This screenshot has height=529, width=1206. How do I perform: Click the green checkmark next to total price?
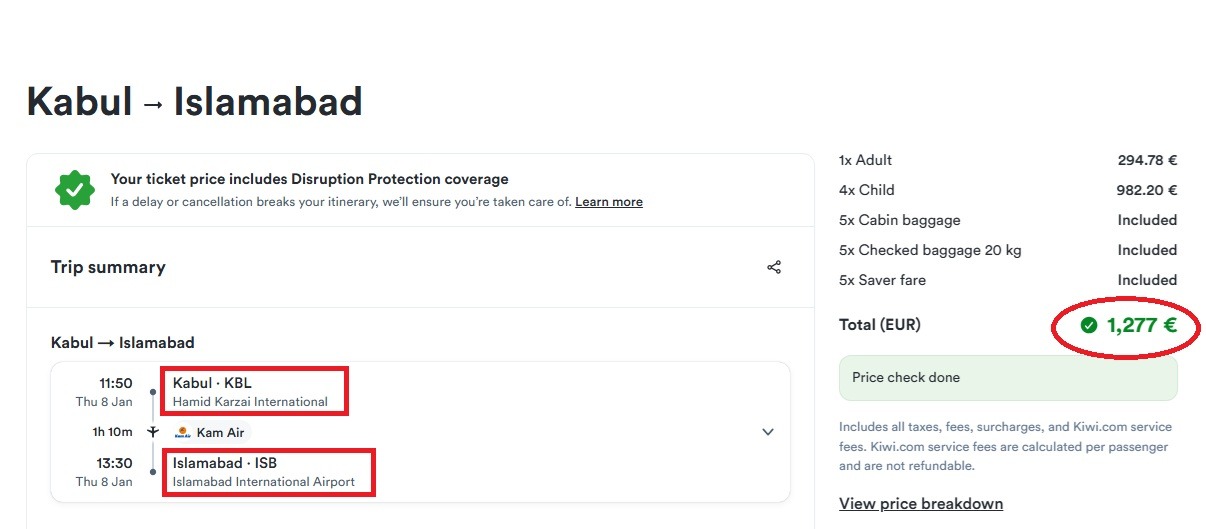click(1089, 325)
